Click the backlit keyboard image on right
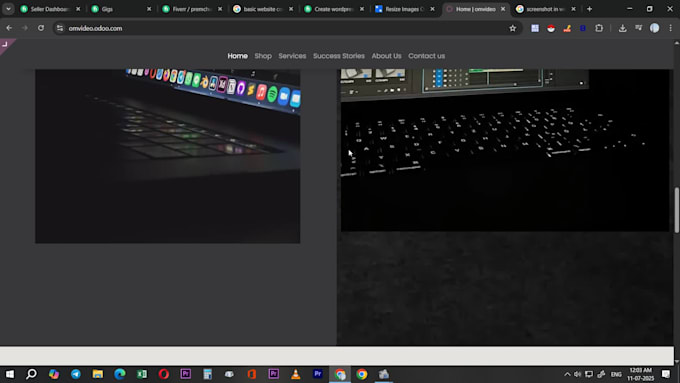The image size is (680, 383). coord(505,150)
